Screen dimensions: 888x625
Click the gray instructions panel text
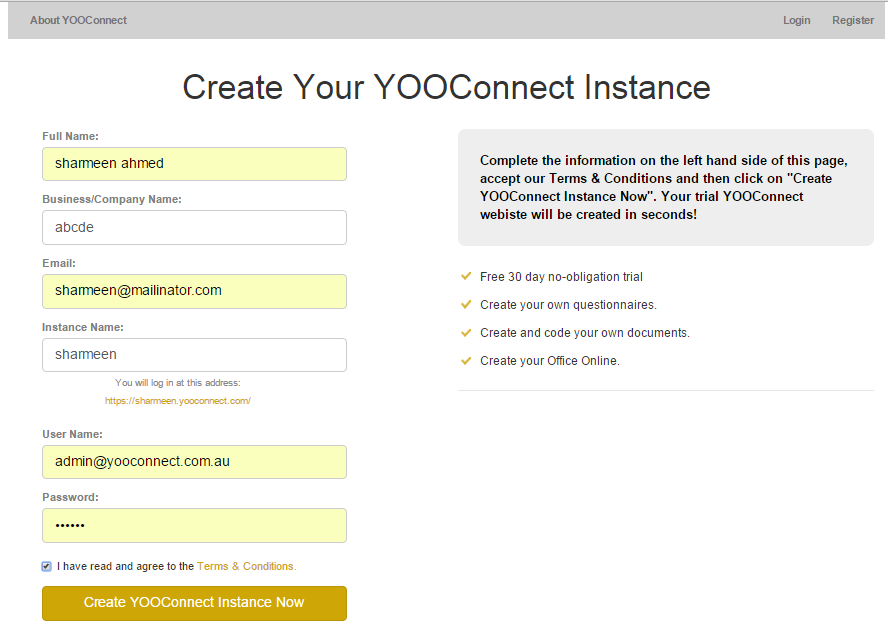coord(664,187)
